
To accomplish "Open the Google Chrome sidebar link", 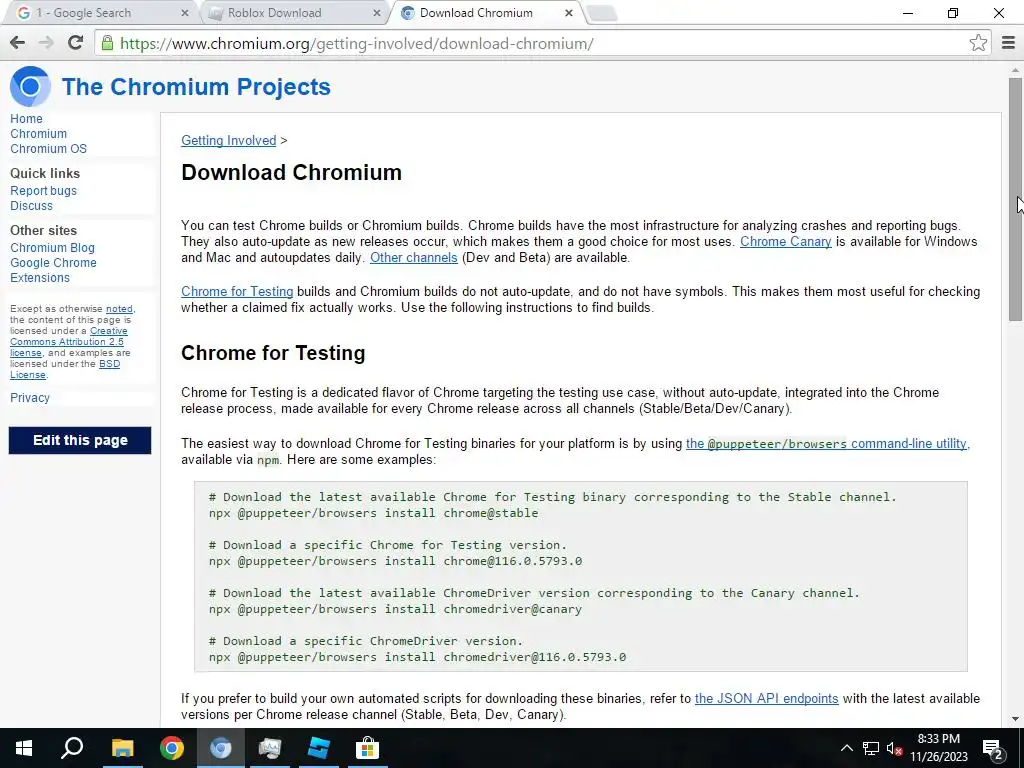I will (53, 263).
